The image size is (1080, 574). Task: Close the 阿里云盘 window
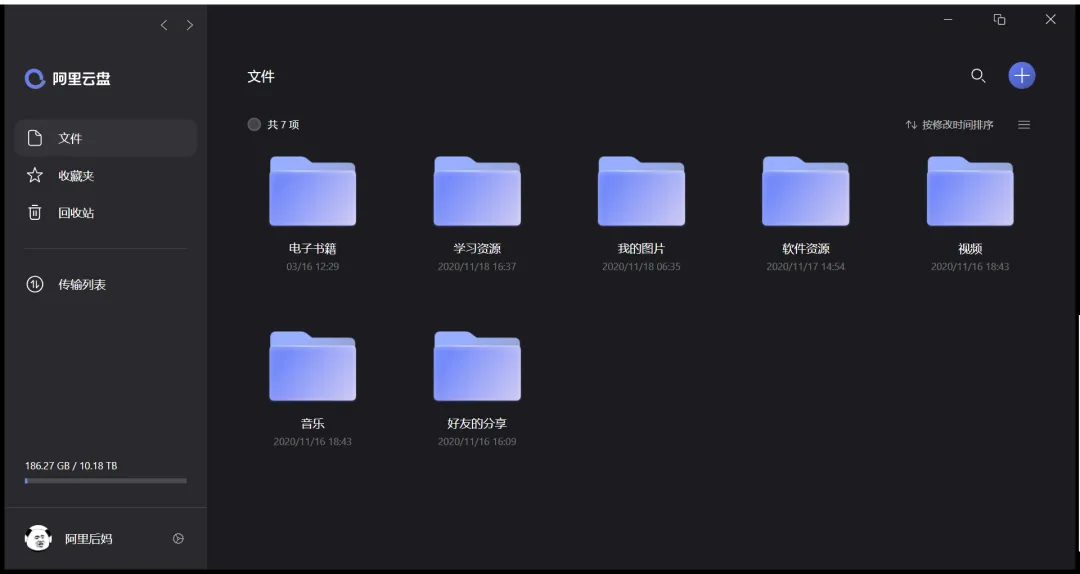1050,19
